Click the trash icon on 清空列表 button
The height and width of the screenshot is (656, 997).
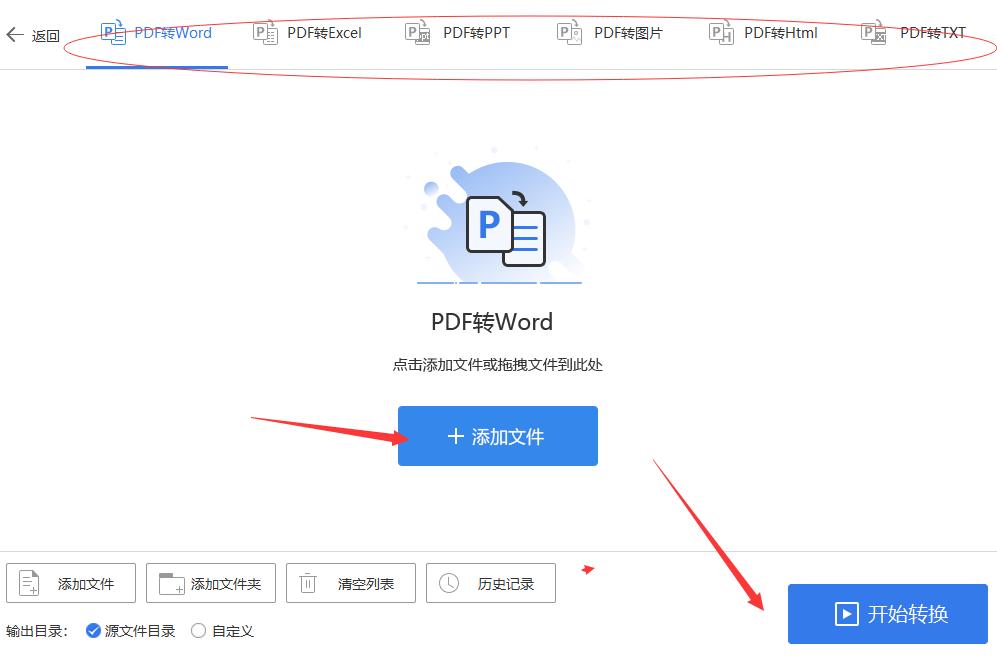click(308, 583)
